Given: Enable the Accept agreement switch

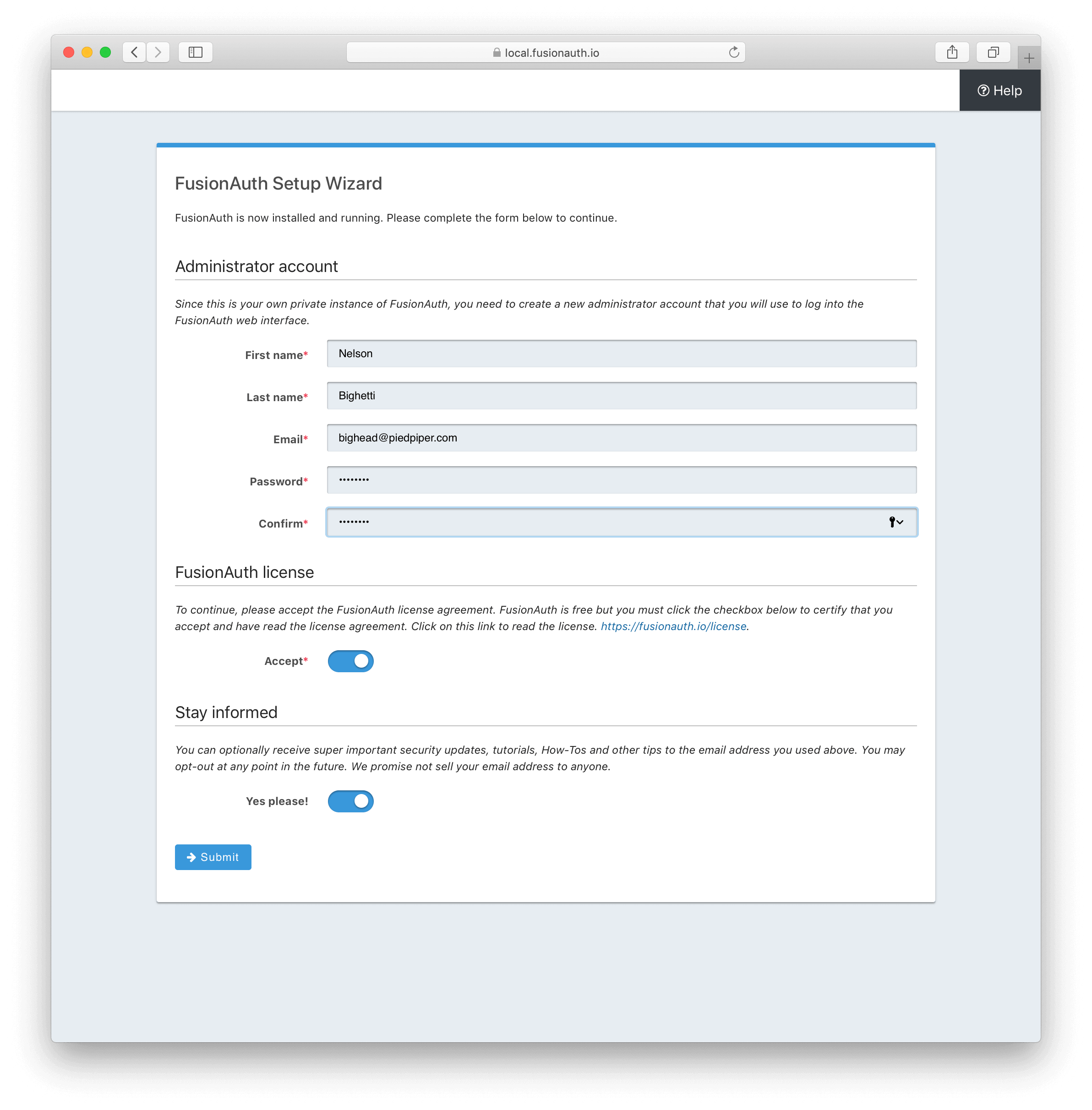Looking at the screenshot, I should coord(350,660).
